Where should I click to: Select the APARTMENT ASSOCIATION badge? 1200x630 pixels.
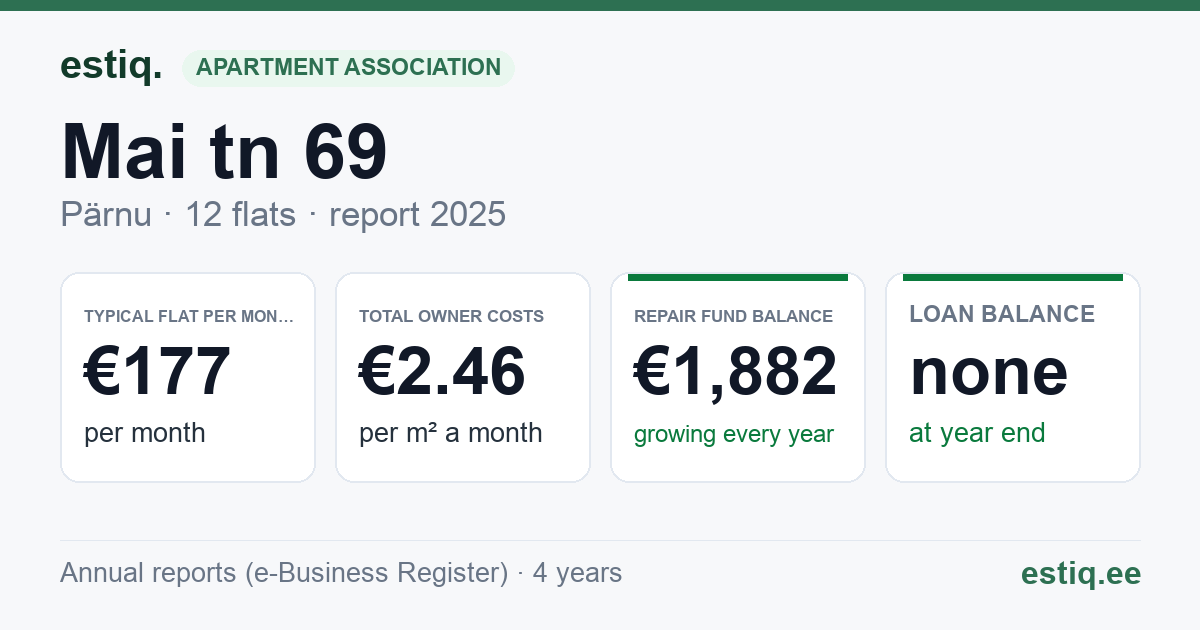tap(348, 68)
